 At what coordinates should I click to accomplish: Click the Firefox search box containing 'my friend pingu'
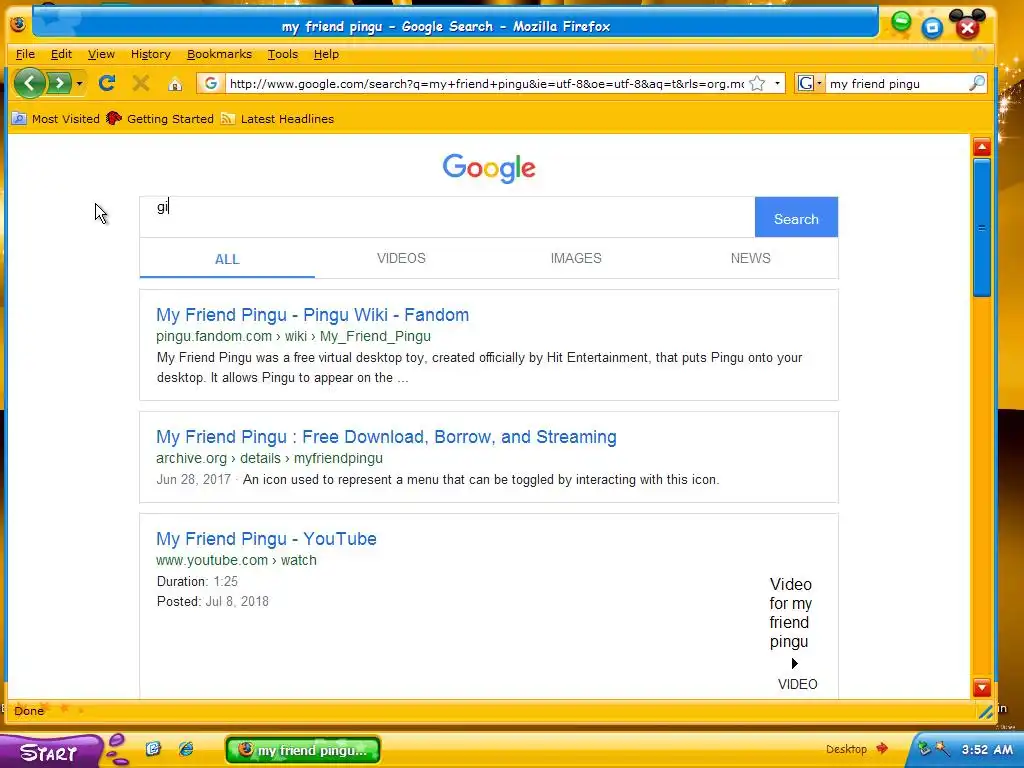898,84
